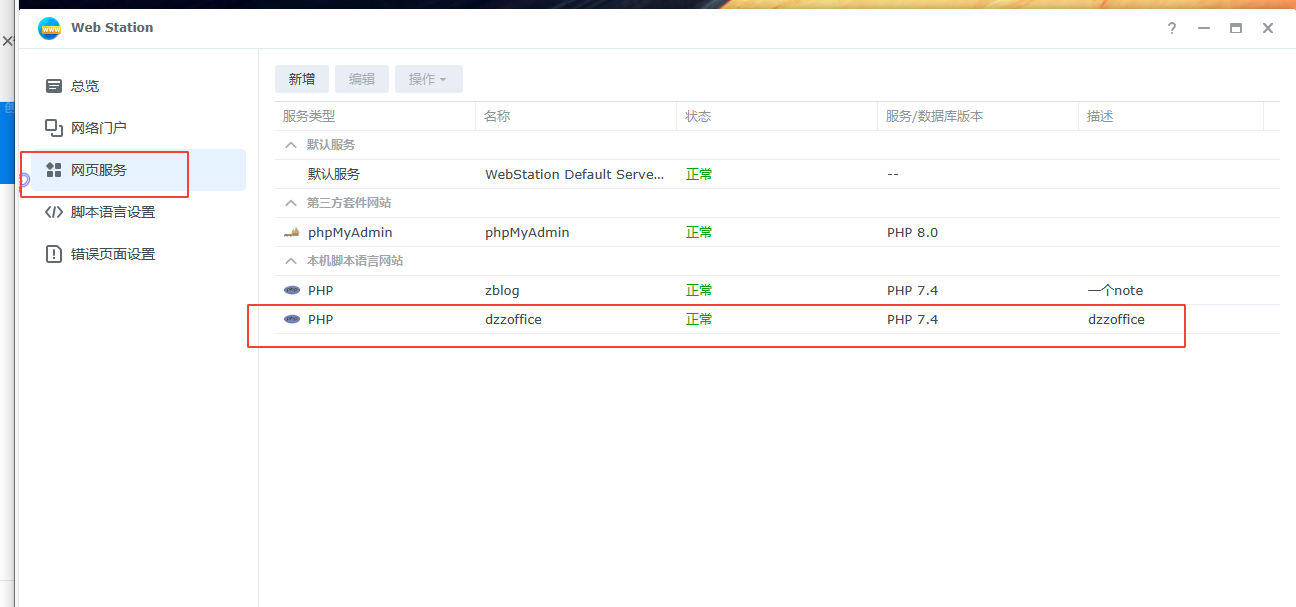Click the 错误页面设置 warning icon in sidebar
The height and width of the screenshot is (607, 1296).
(54, 254)
